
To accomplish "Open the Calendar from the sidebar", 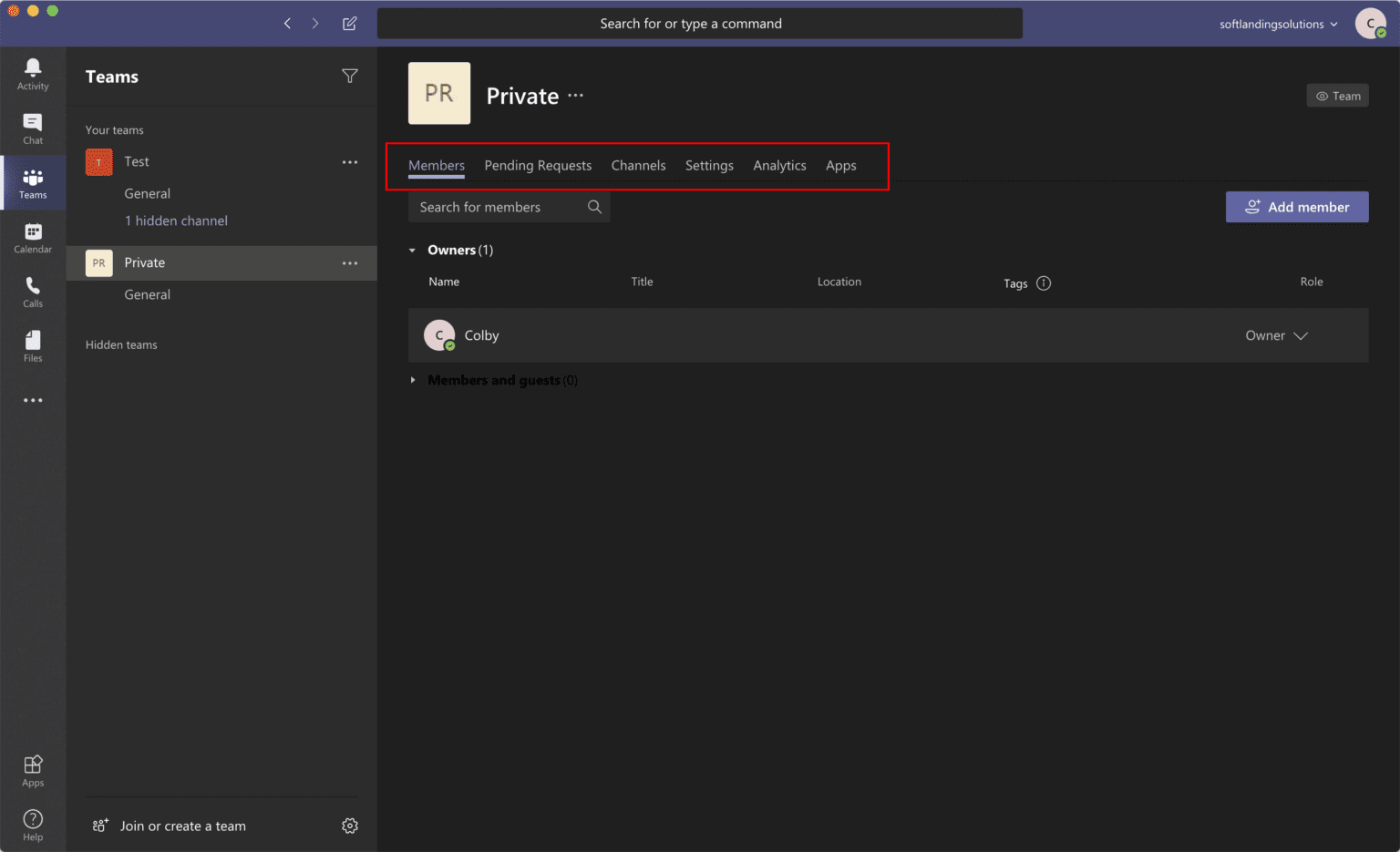I will coord(33,237).
